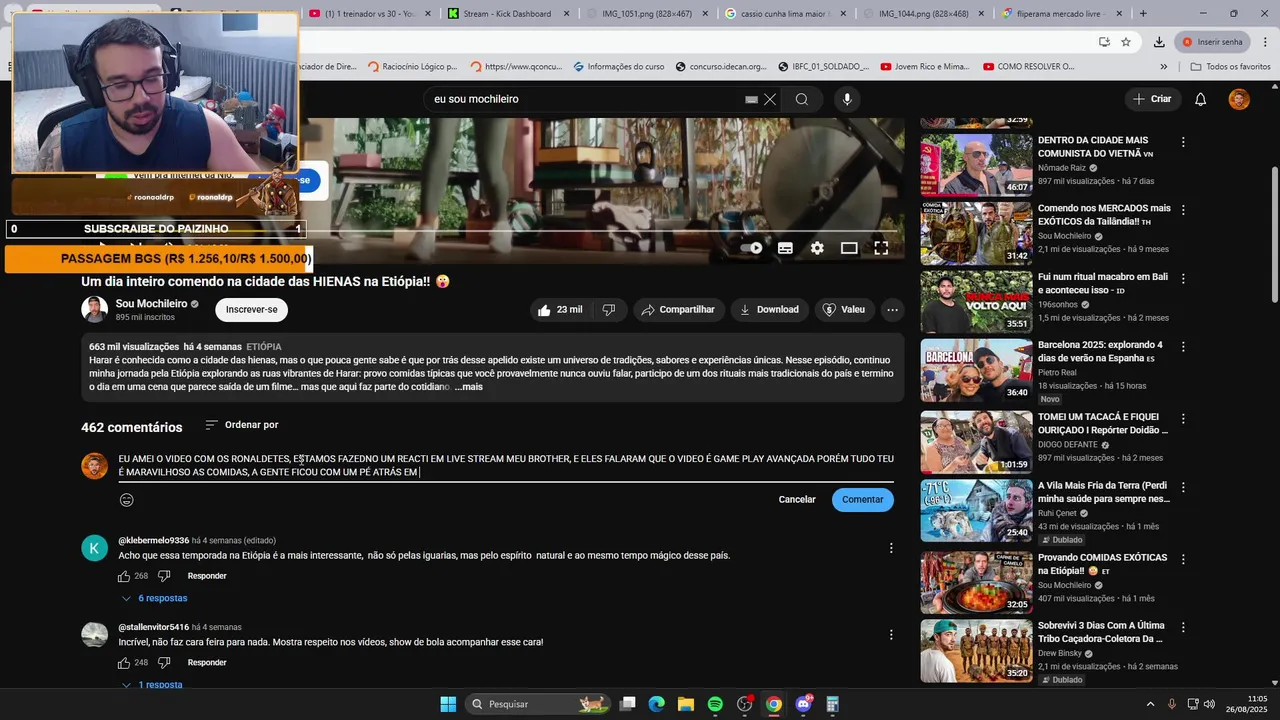
Task: Switch the player to theater mode
Action: point(849,248)
